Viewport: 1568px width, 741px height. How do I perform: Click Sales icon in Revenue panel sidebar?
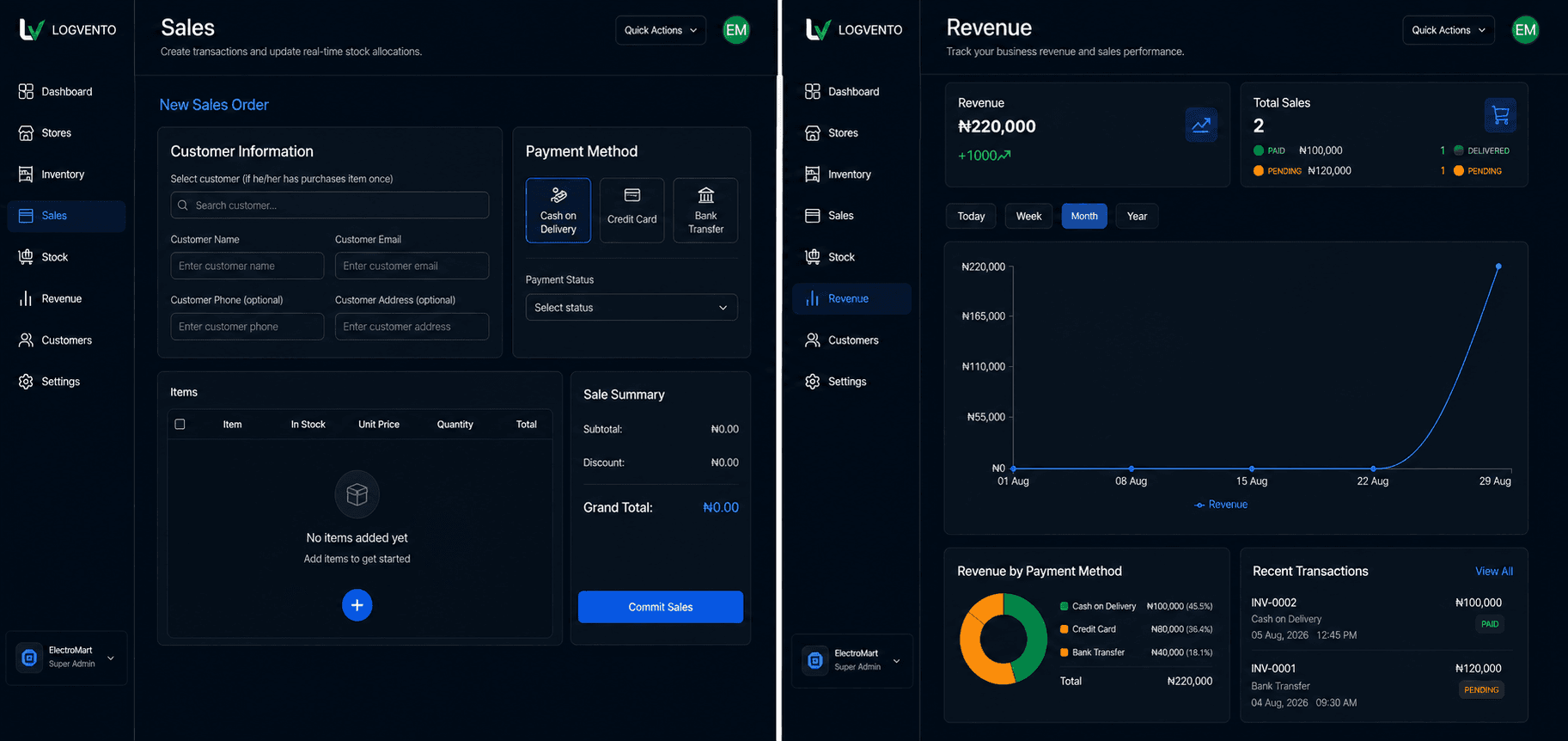(813, 215)
